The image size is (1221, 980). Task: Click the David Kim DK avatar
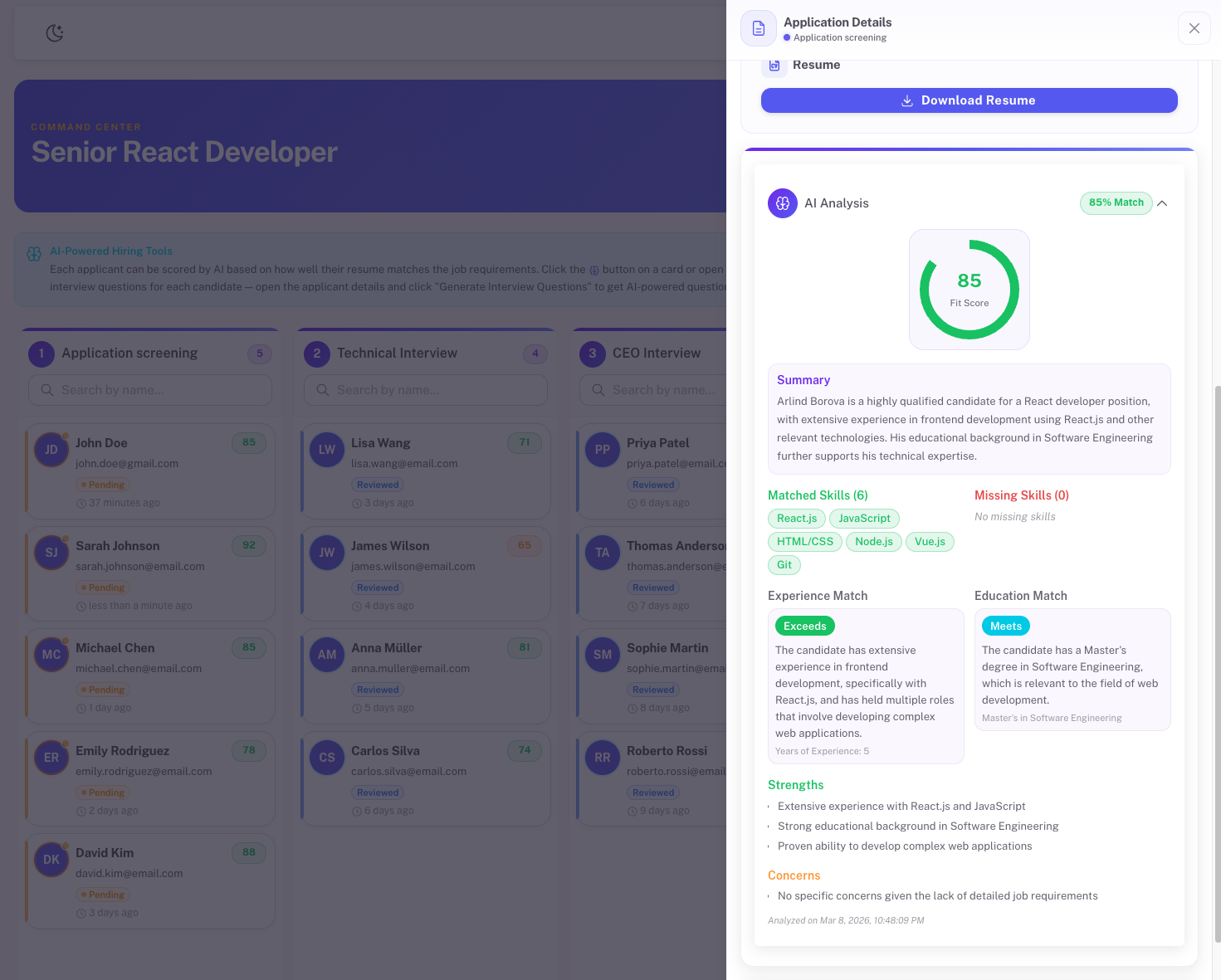(x=51, y=860)
